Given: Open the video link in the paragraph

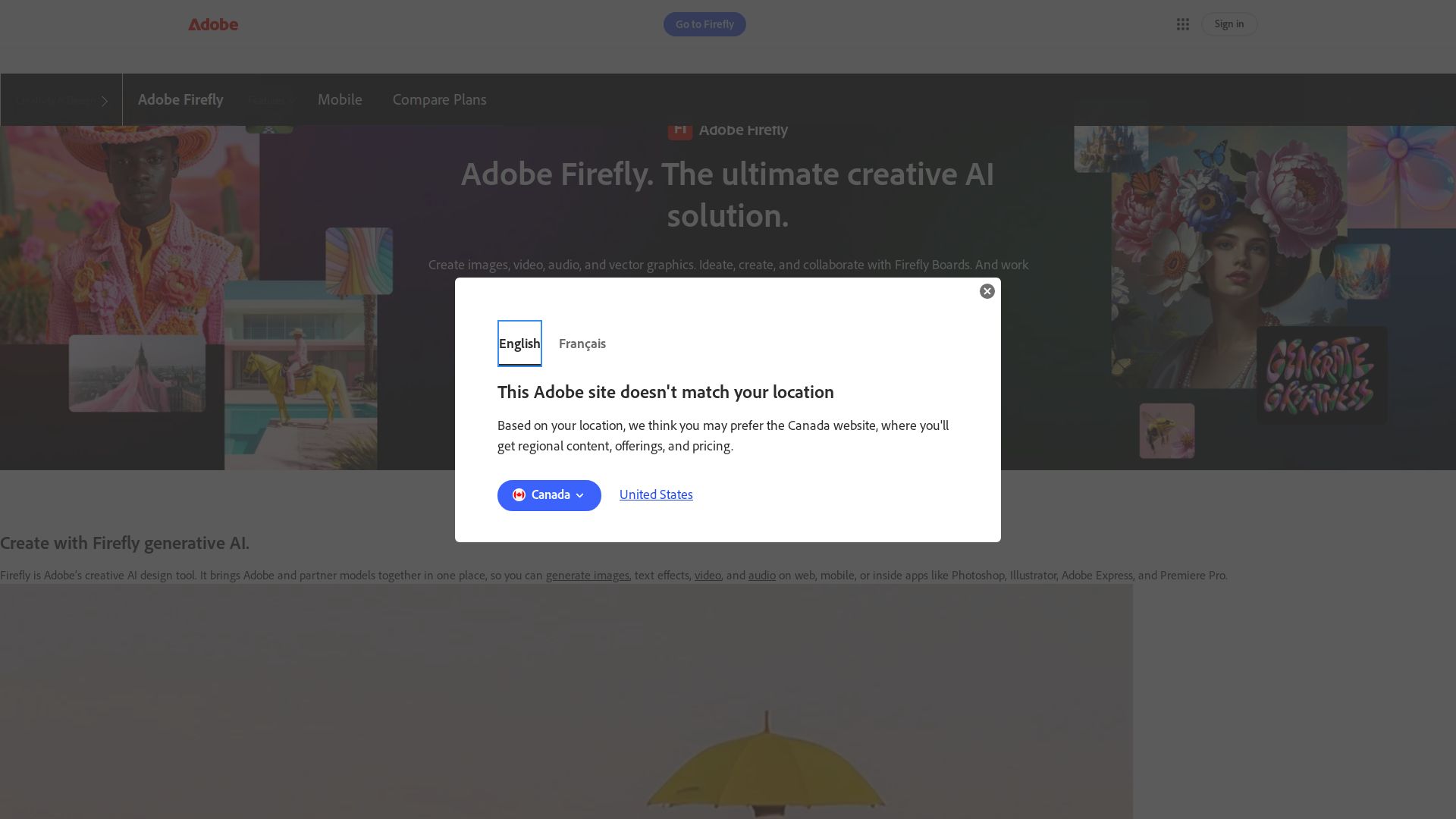Looking at the screenshot, I should 707,576.
